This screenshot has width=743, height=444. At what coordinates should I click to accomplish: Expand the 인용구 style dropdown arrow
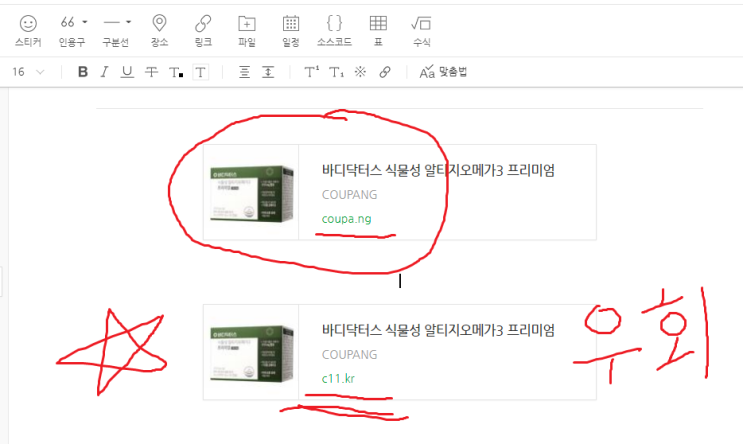click(x=85, y=22)
